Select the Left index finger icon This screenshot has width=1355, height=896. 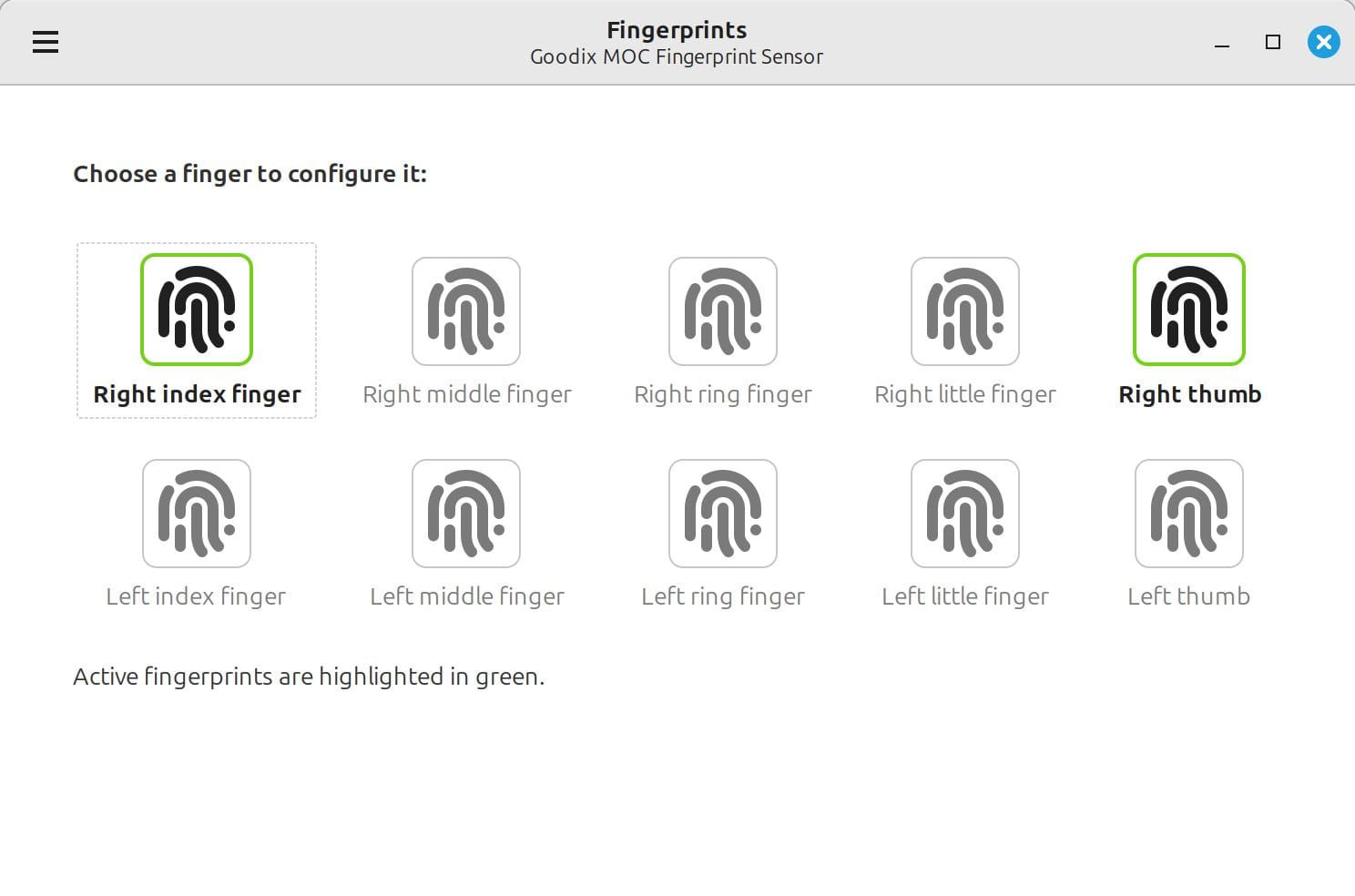196,513
